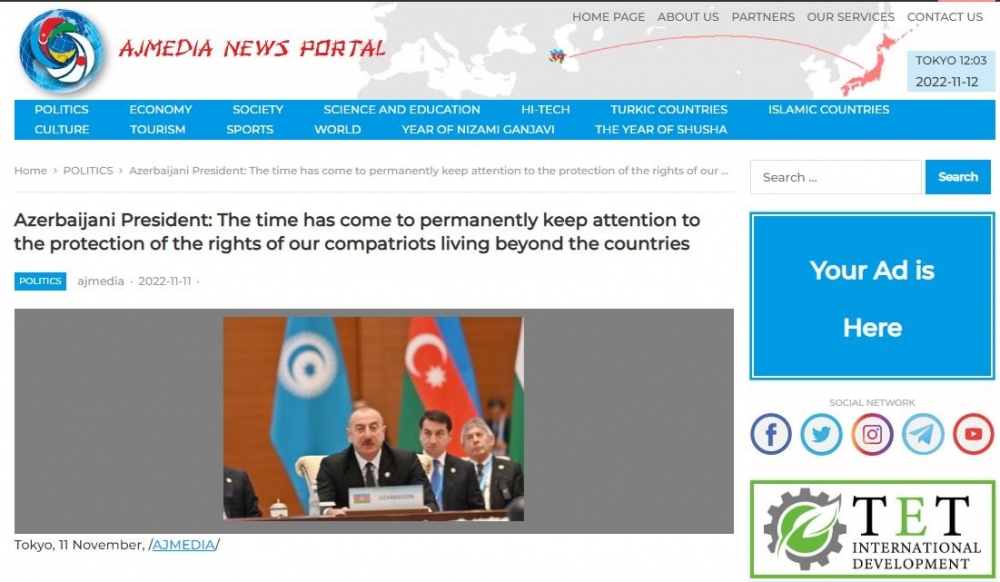Go to the Hi-Tech menu section

coord(545,109)
